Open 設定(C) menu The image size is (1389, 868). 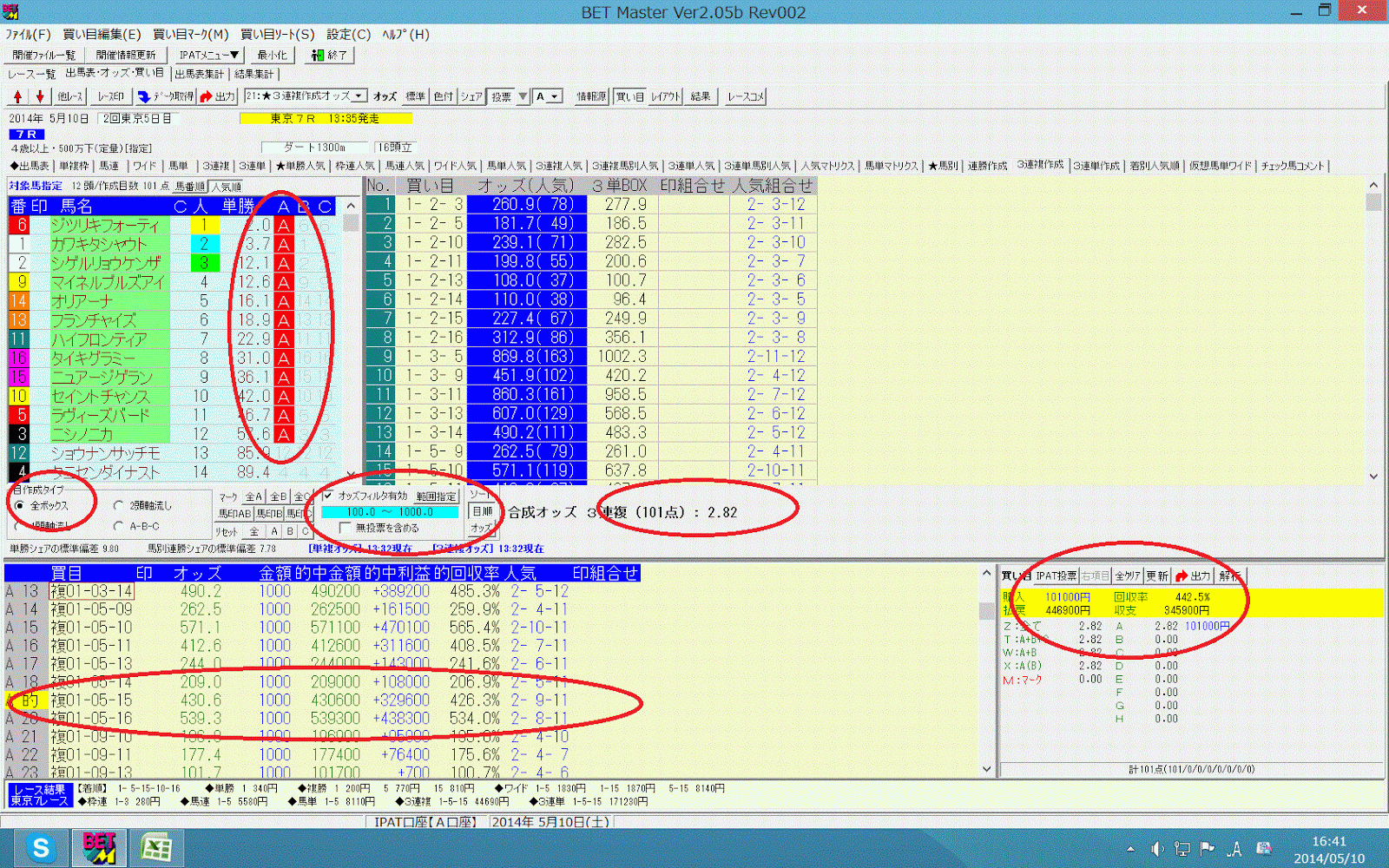(x=349, y=34)
